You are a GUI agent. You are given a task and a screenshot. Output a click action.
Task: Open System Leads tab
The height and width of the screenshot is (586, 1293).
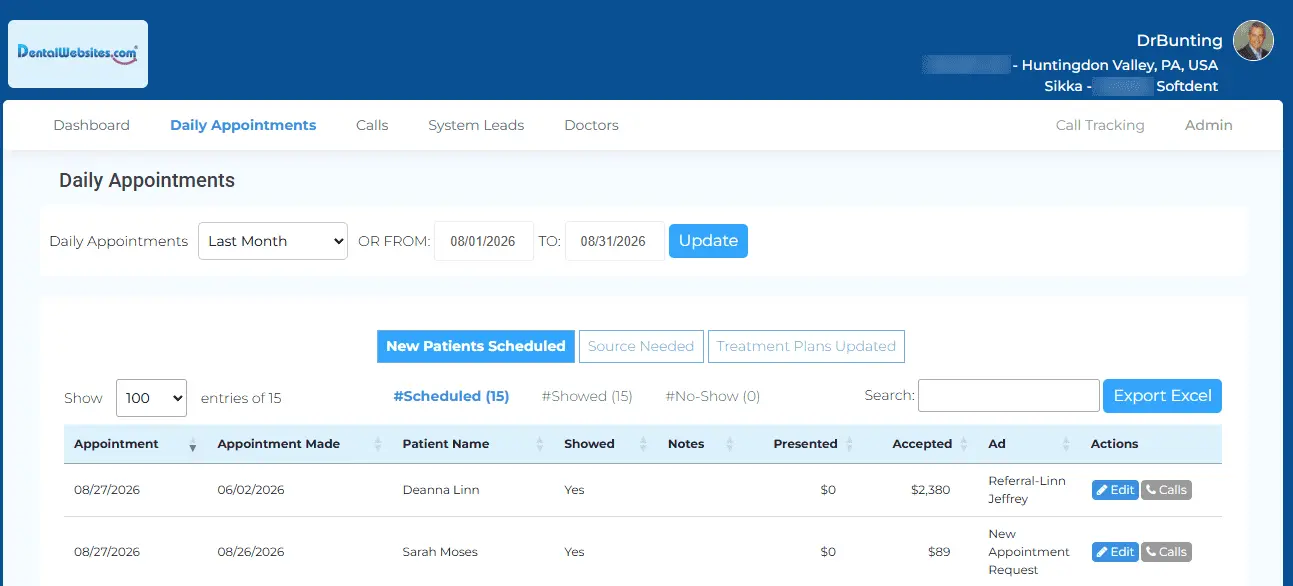coord(476,125)
